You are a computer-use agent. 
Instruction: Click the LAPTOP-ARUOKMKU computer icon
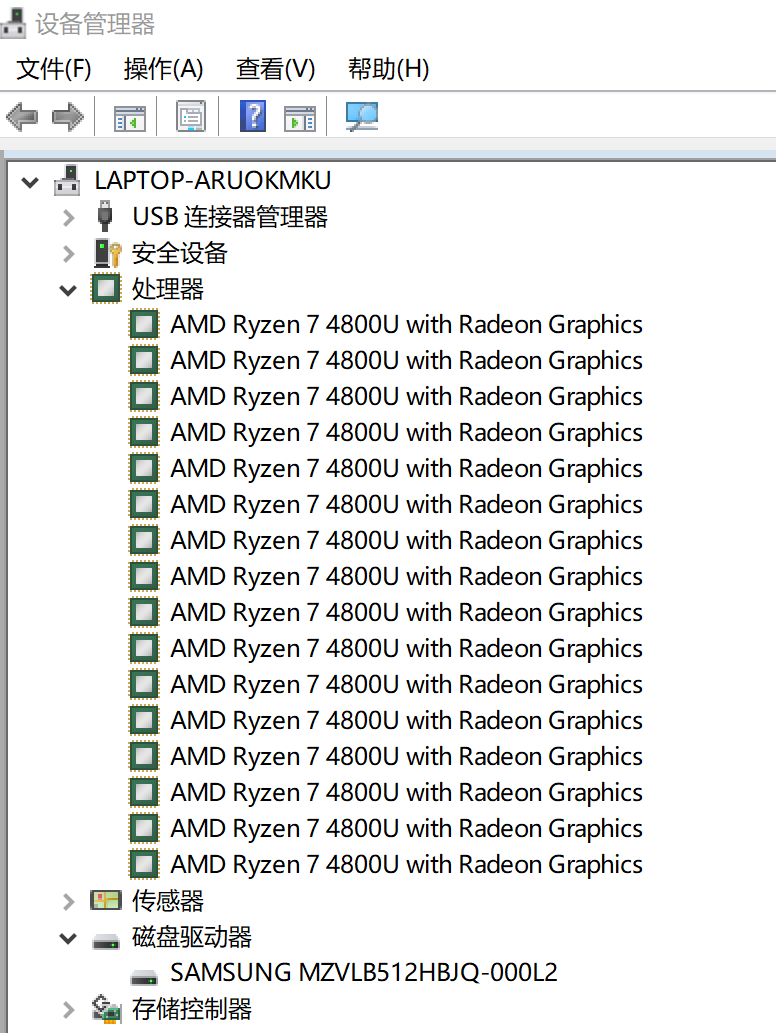tap(67, 181)
